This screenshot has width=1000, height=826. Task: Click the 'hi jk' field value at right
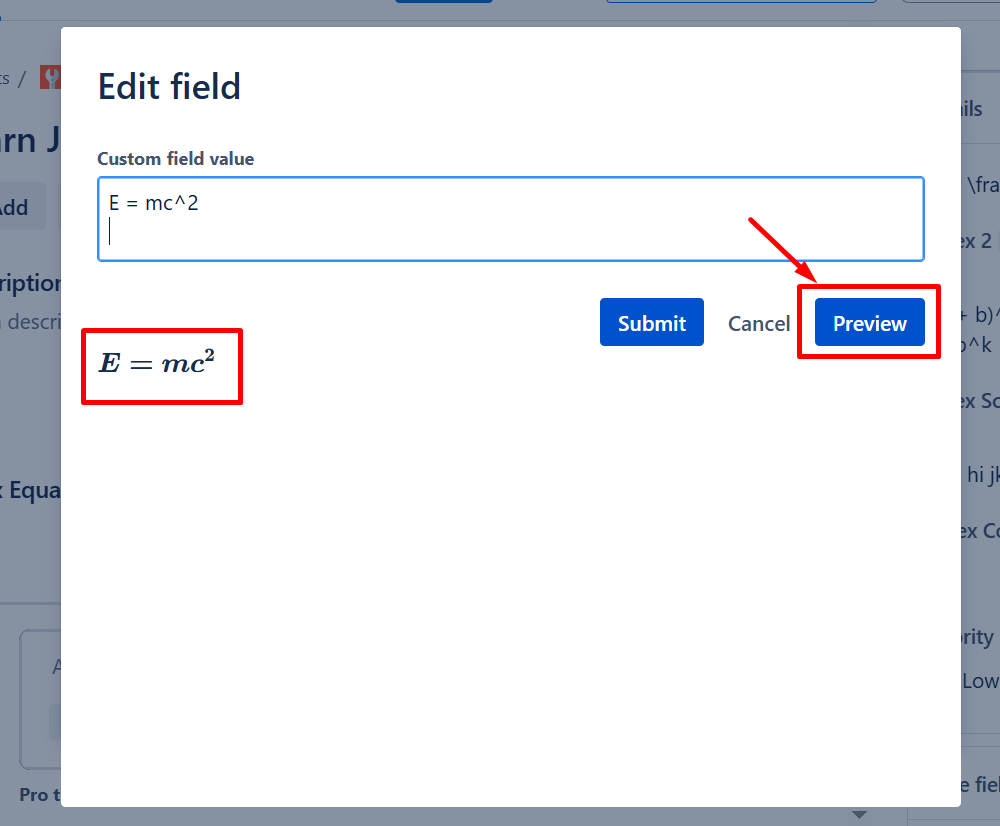982,475
